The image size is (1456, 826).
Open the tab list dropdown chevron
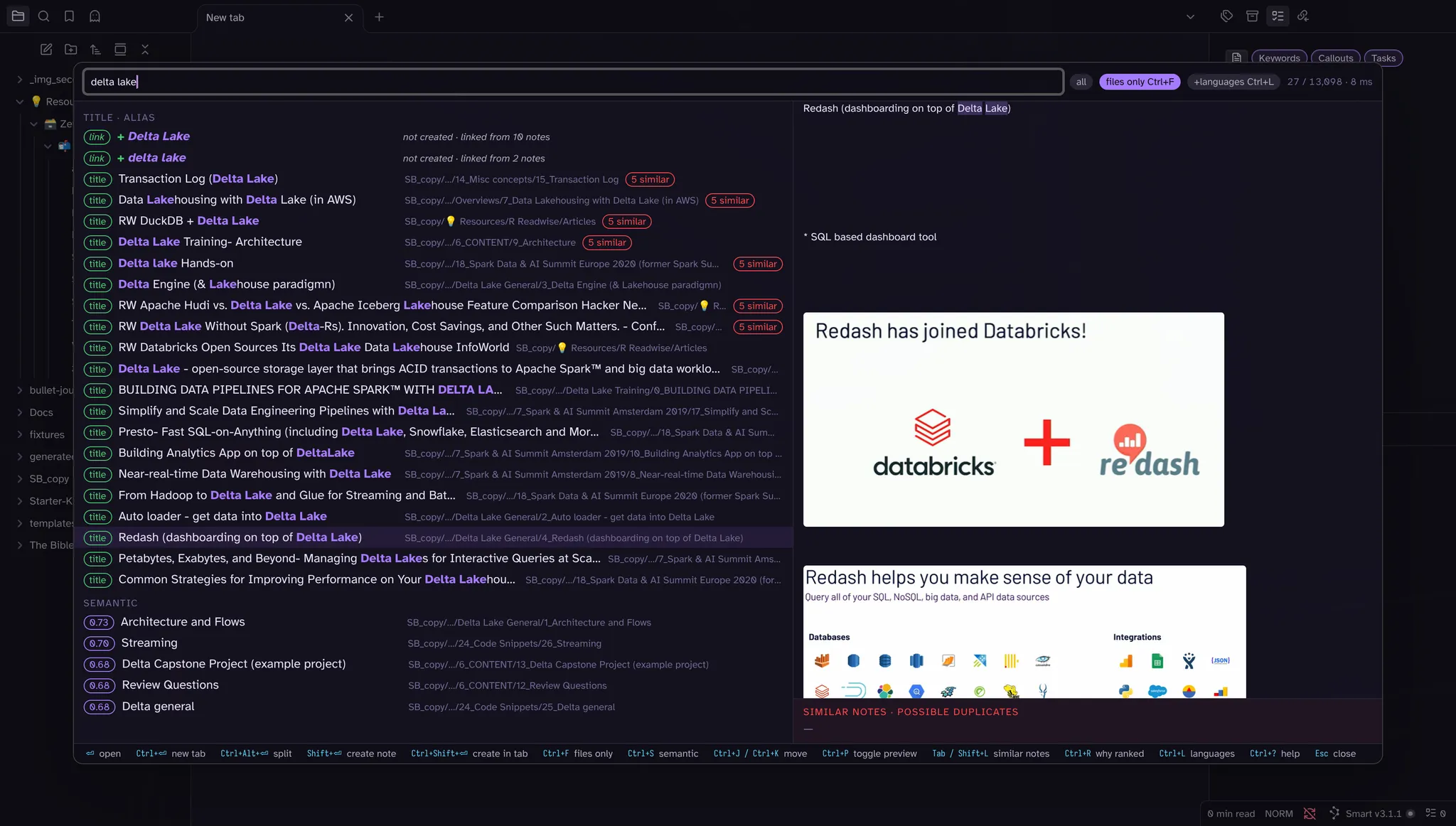(1190, 17)
